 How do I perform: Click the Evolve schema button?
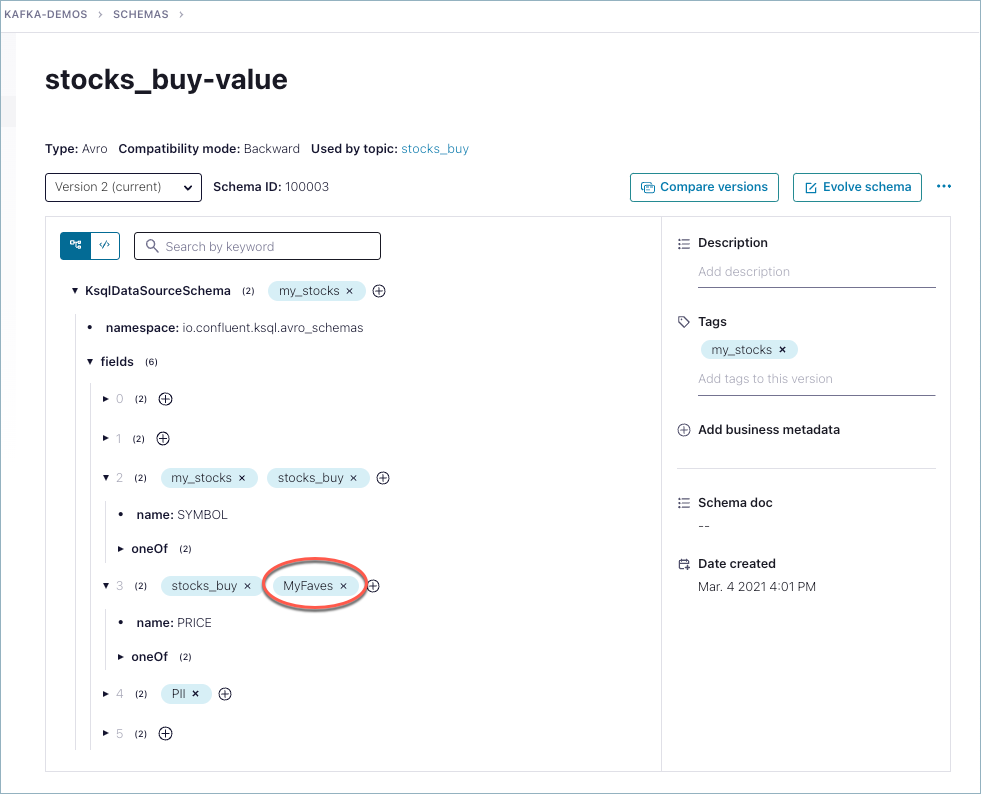point(857,187)
